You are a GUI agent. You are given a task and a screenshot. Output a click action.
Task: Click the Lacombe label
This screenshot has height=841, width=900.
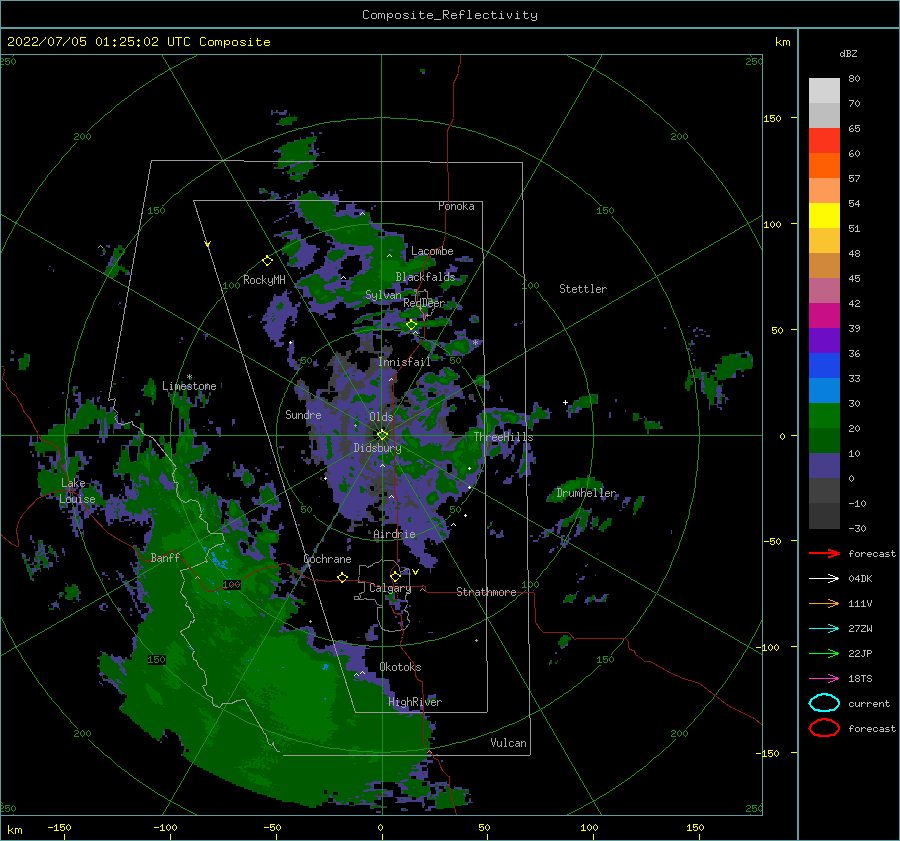click(432, 251)
